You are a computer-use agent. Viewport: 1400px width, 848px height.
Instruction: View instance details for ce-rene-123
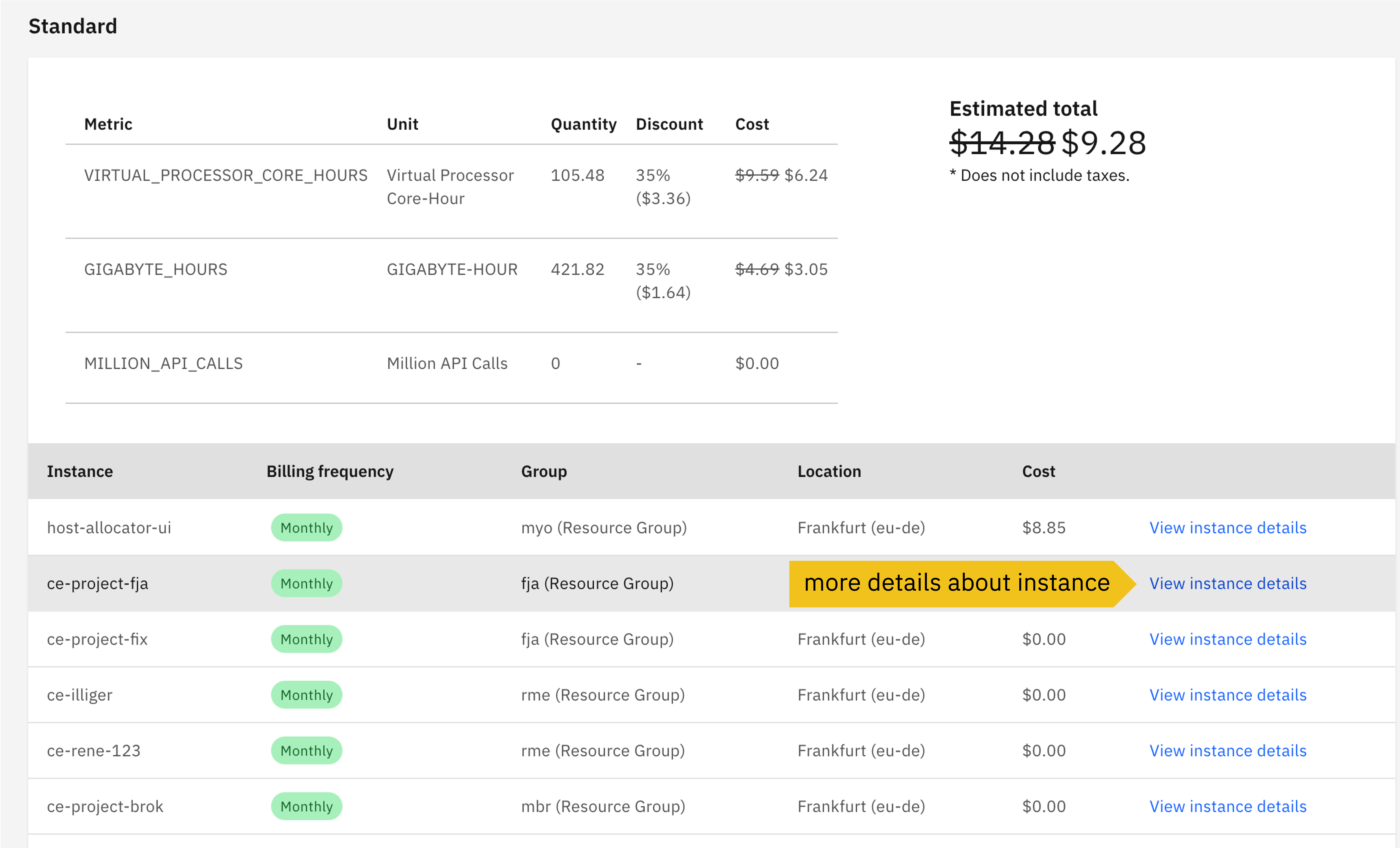(x=1227, y=750)
